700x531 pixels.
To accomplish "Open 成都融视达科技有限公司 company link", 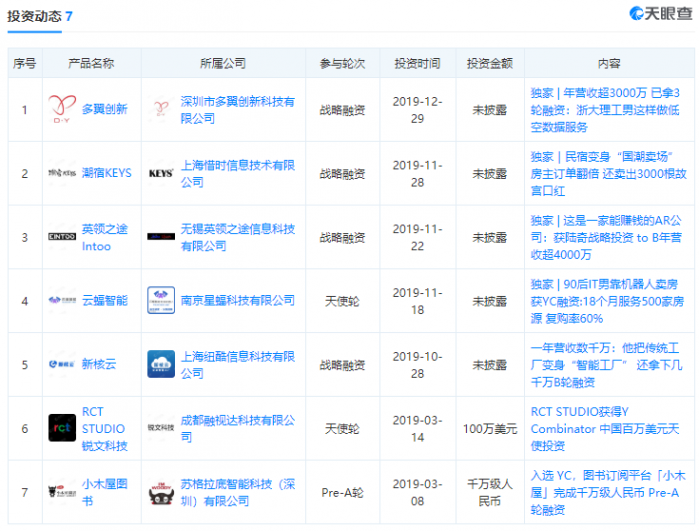I will tap(238, 428).
